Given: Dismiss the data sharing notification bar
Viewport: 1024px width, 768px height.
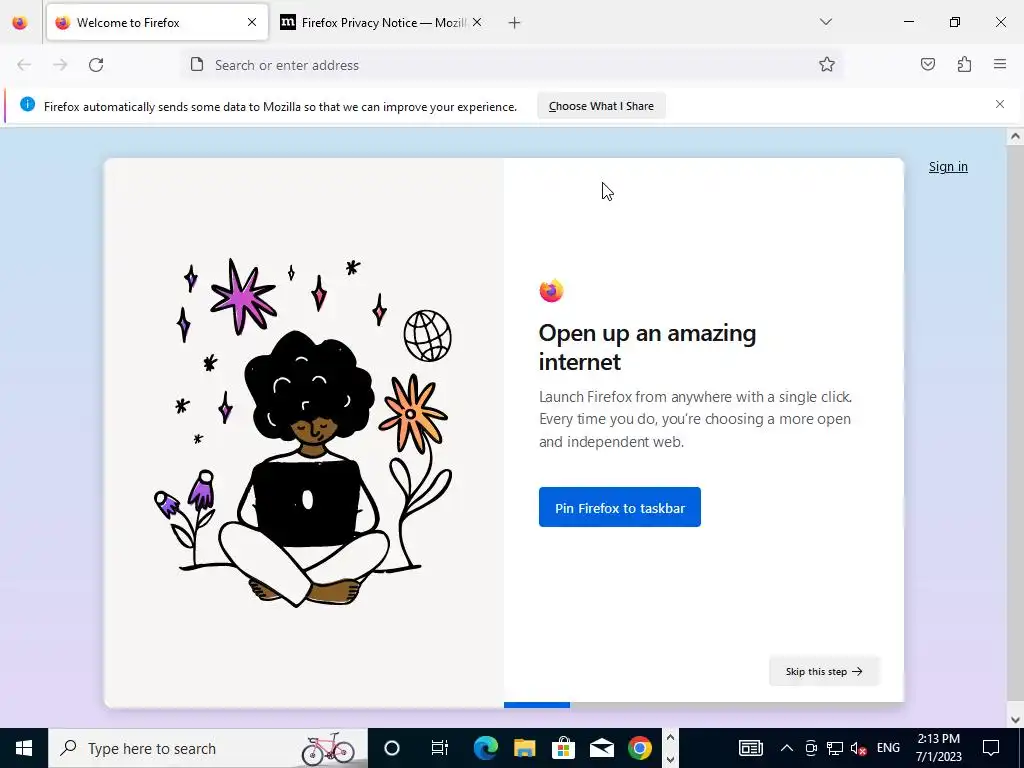Looking at the screenshot, I should pos(1000,104).
